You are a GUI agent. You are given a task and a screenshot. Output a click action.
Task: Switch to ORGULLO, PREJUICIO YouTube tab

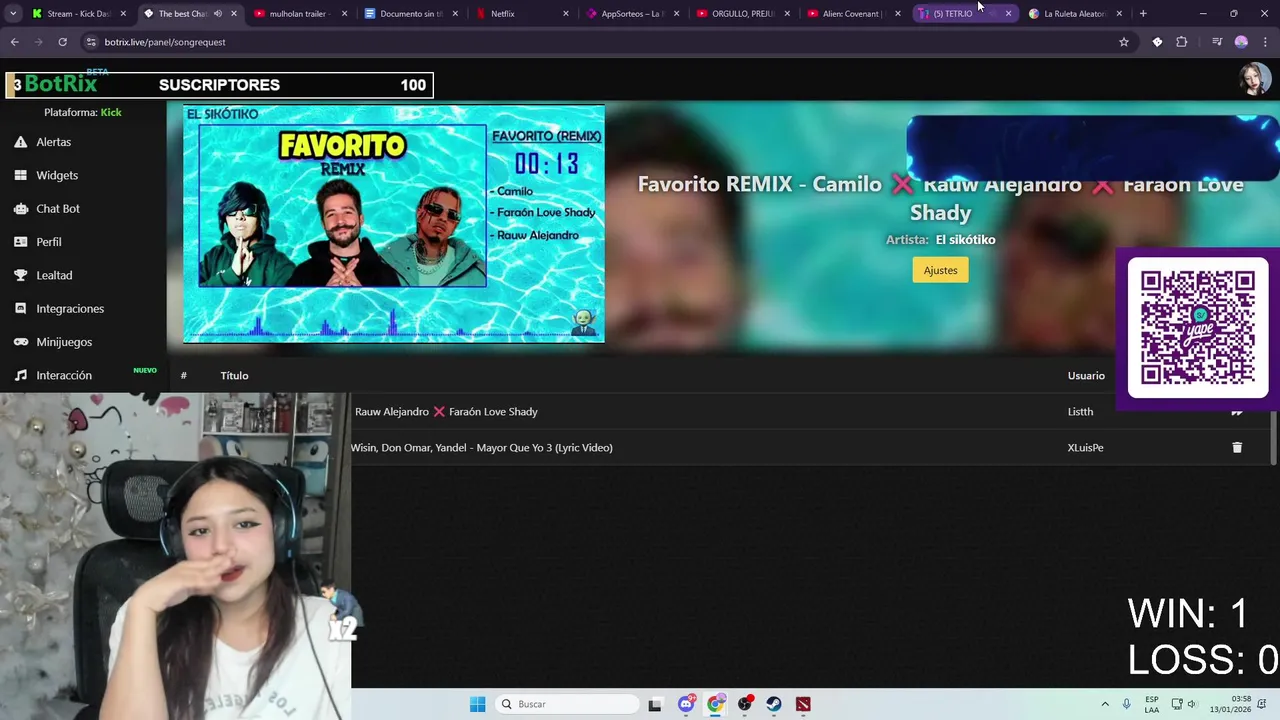pyautogui.click(x=742, y=14)
